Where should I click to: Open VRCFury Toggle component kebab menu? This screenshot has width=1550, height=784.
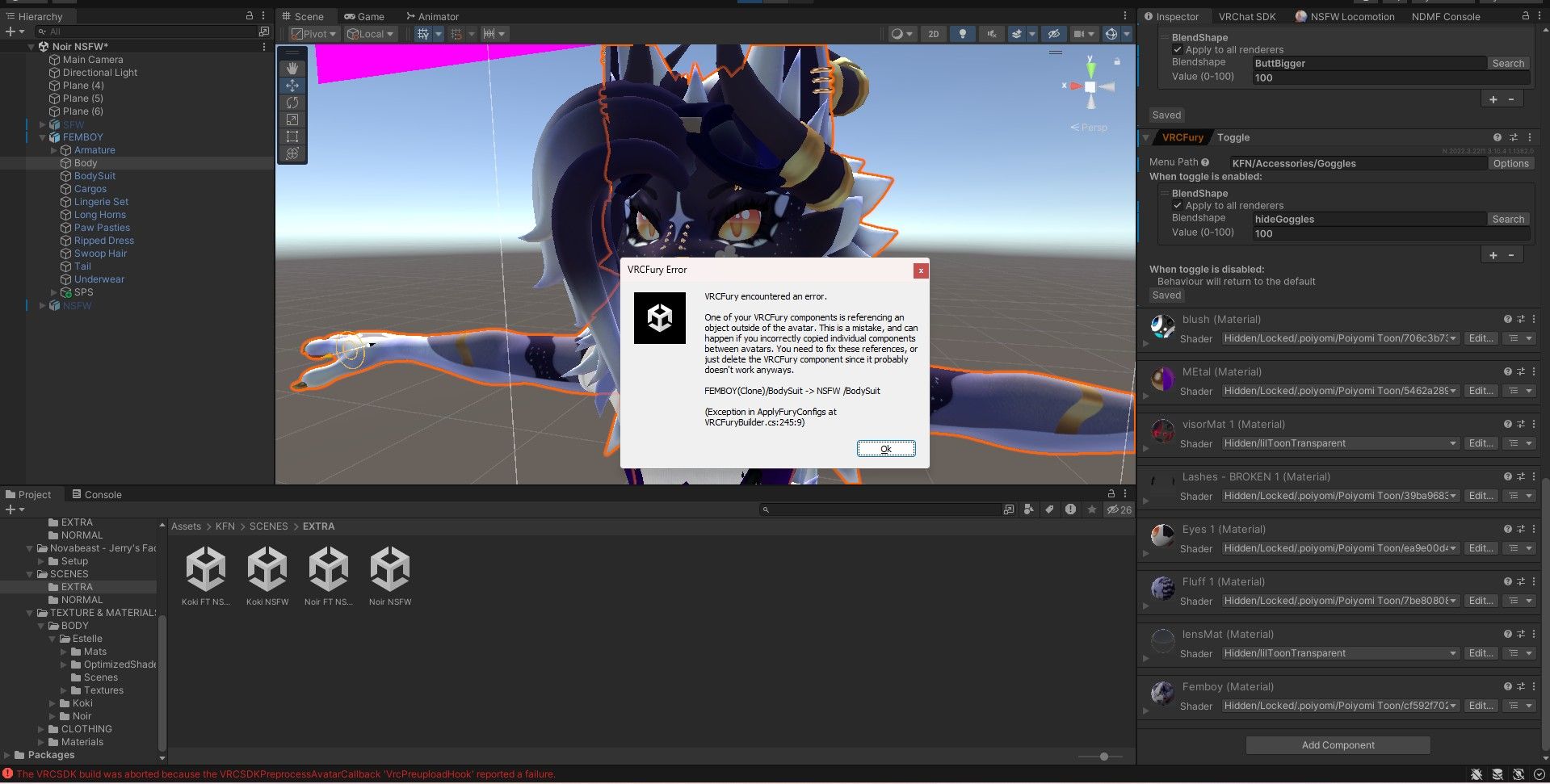(x=1530, y=137)
